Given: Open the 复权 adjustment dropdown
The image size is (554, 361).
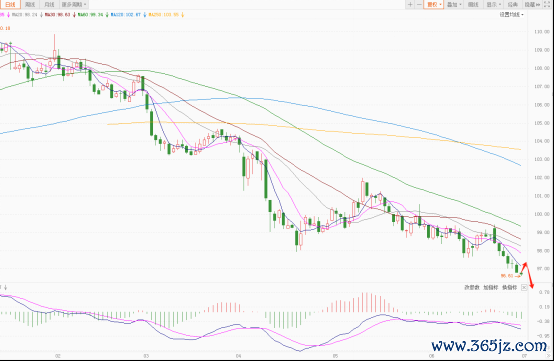Looking at the screenshot, I should click(434, 5).
